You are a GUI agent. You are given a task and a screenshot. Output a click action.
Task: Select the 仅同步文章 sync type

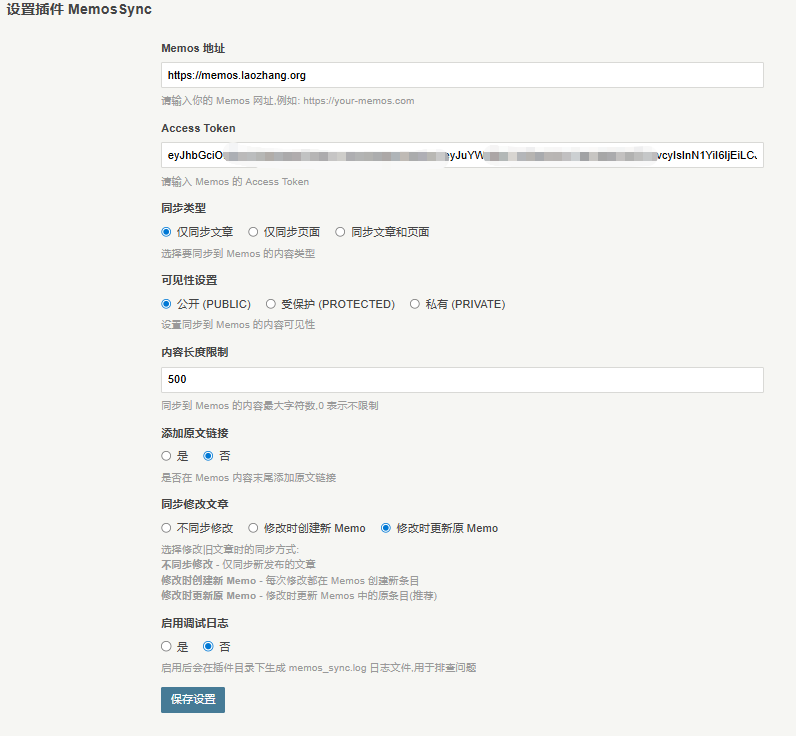[x=167, y=232]
